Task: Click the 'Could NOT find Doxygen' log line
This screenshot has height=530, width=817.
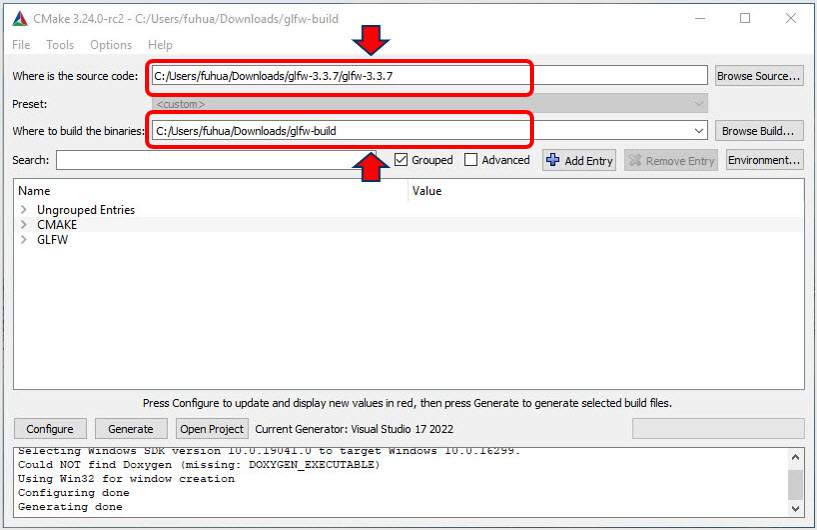Action: [199, 464]
